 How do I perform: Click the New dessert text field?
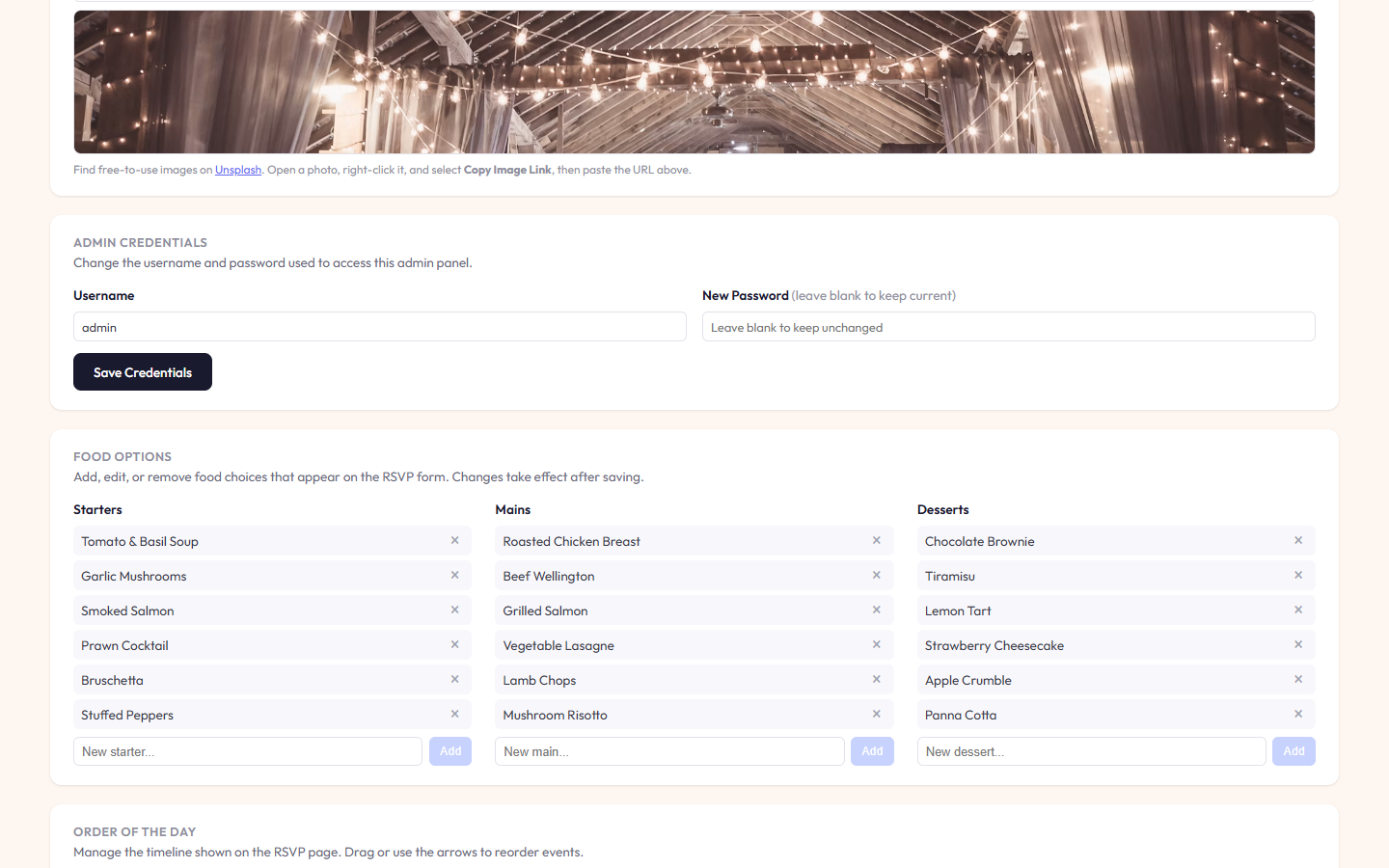pos(1091,751)
